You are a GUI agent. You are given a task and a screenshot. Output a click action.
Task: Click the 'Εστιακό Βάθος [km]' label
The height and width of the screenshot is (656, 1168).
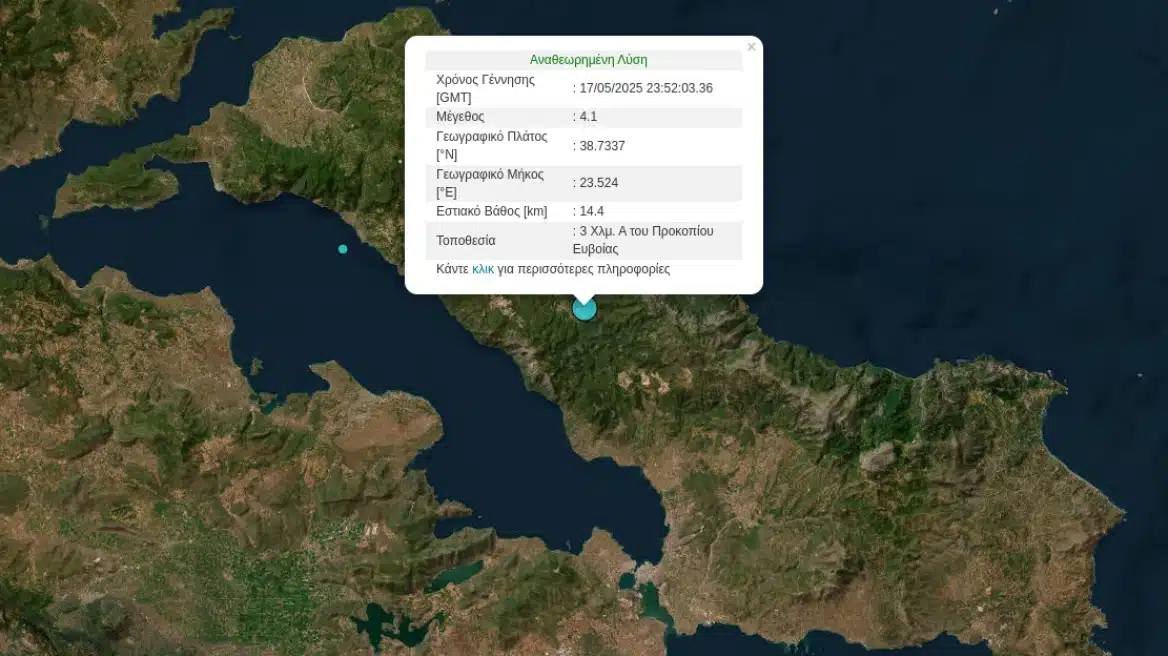[x=491, y=211]
